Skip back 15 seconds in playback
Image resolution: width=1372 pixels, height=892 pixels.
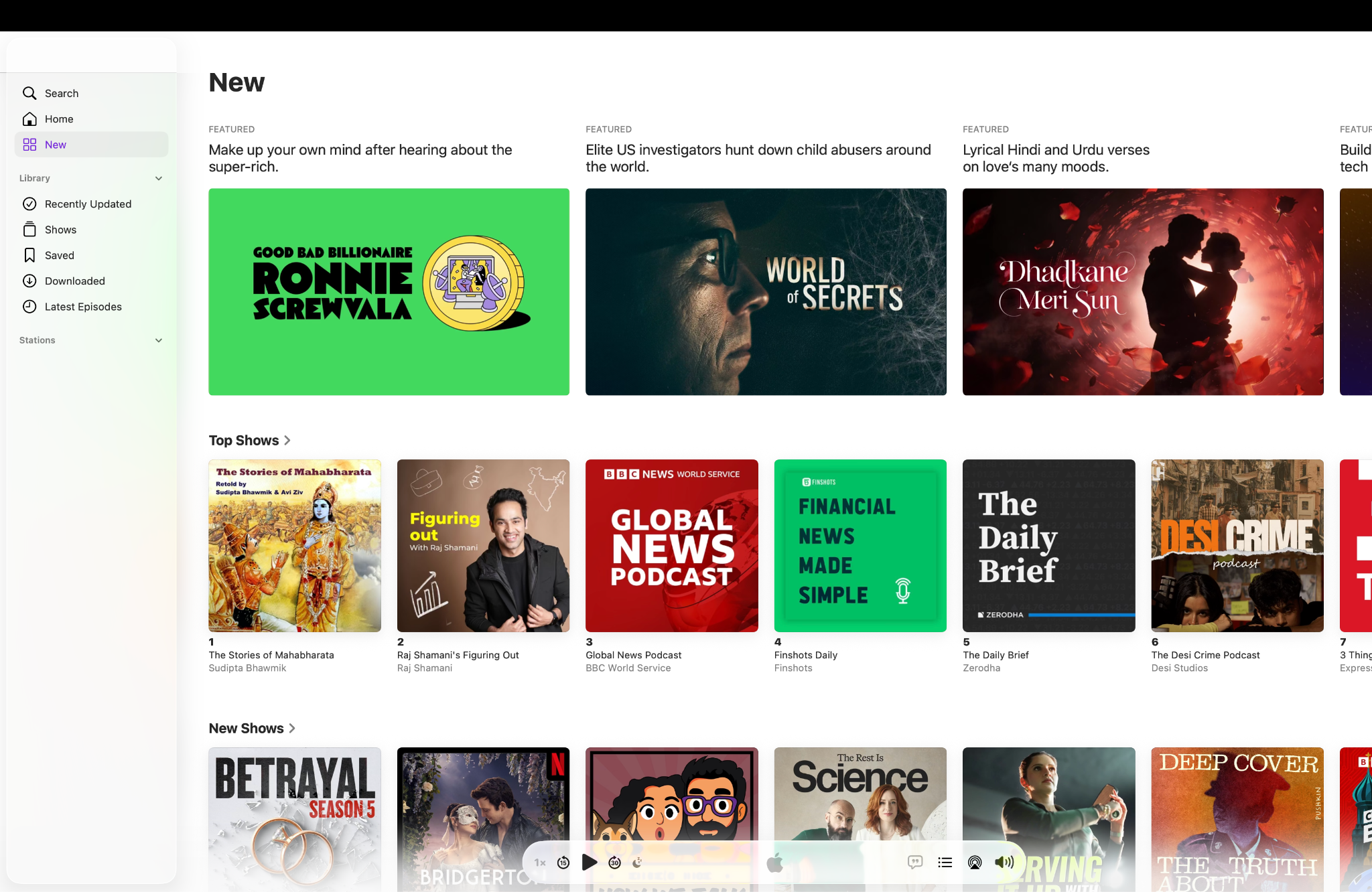click(563, 863)
